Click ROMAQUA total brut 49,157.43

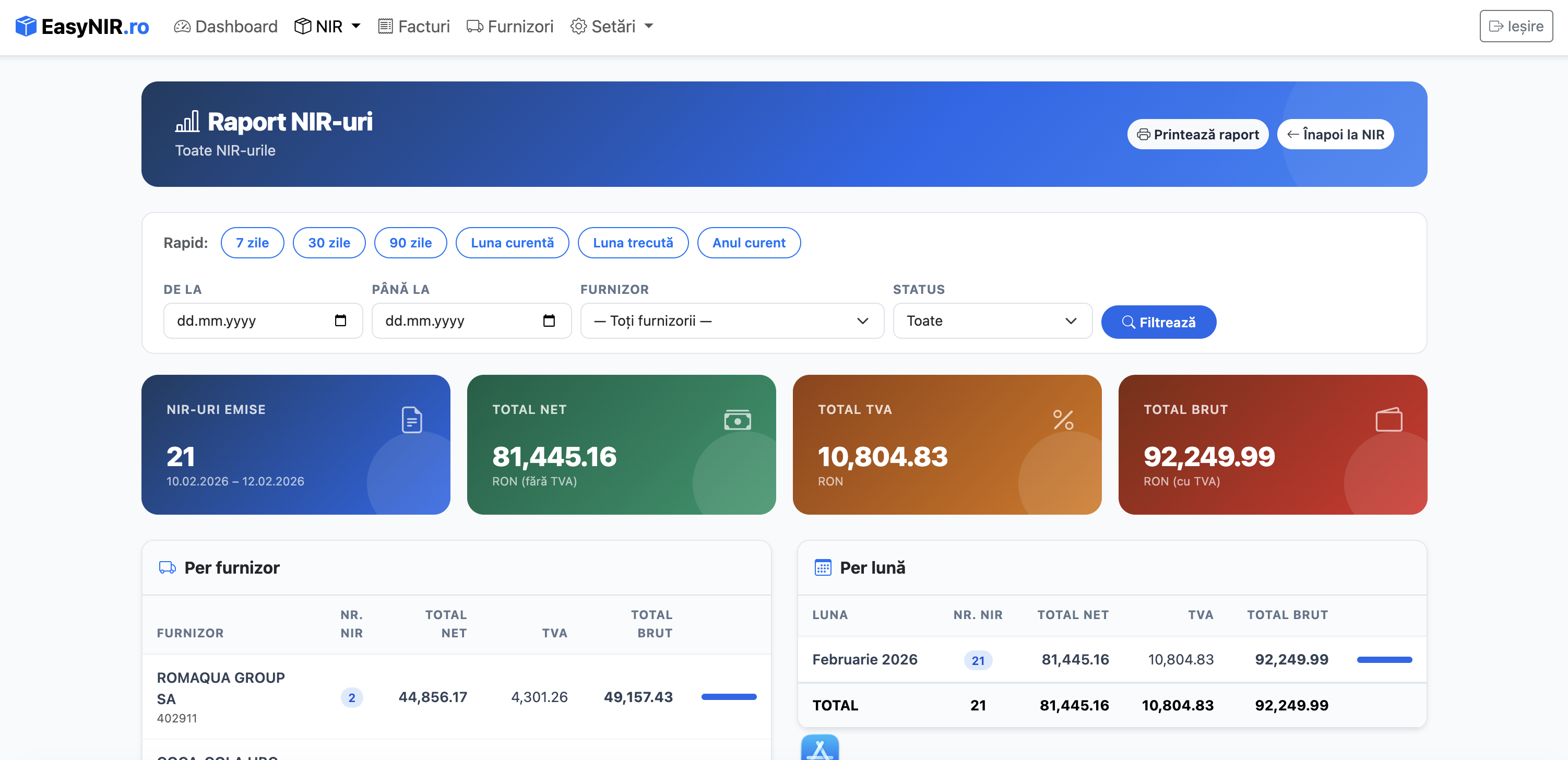(638, 697)
